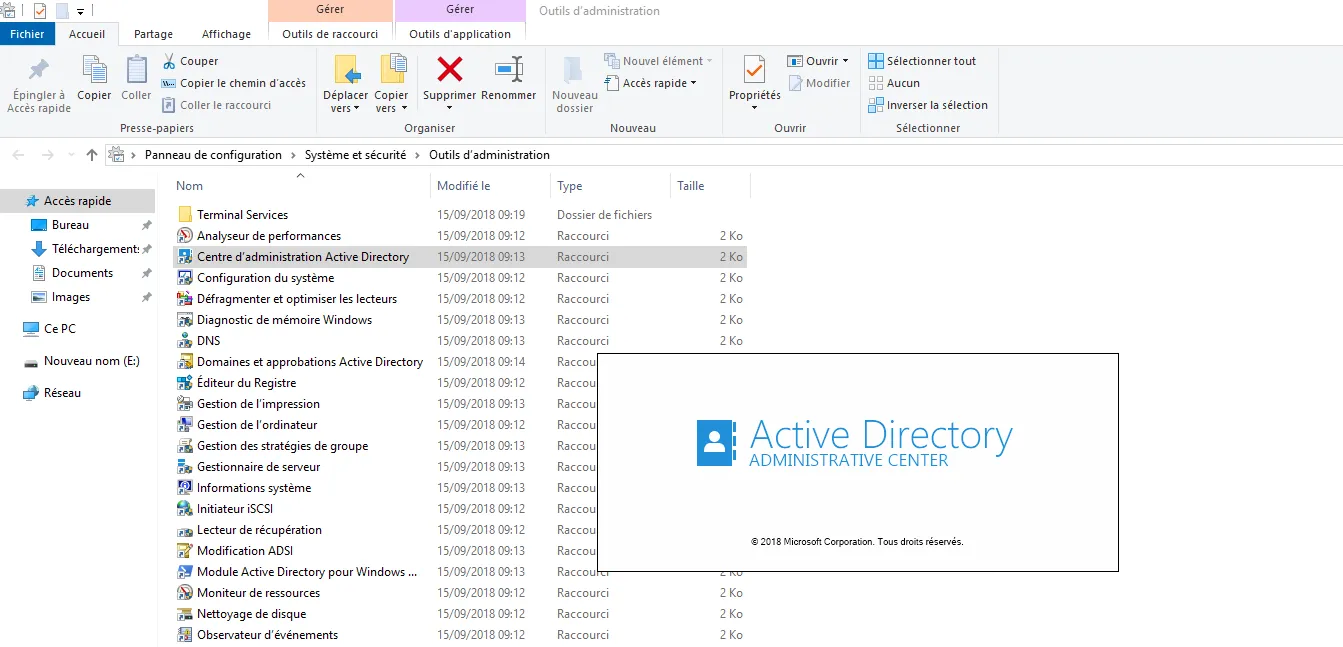The width and height of the screenshot is (1343, 647).
Task: Click the red Supprimer icon
Action: click(450, 69)
